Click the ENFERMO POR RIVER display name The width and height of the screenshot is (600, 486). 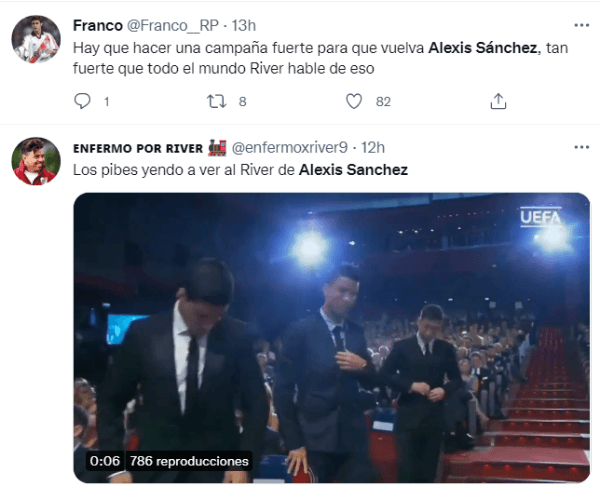(137, 148)
